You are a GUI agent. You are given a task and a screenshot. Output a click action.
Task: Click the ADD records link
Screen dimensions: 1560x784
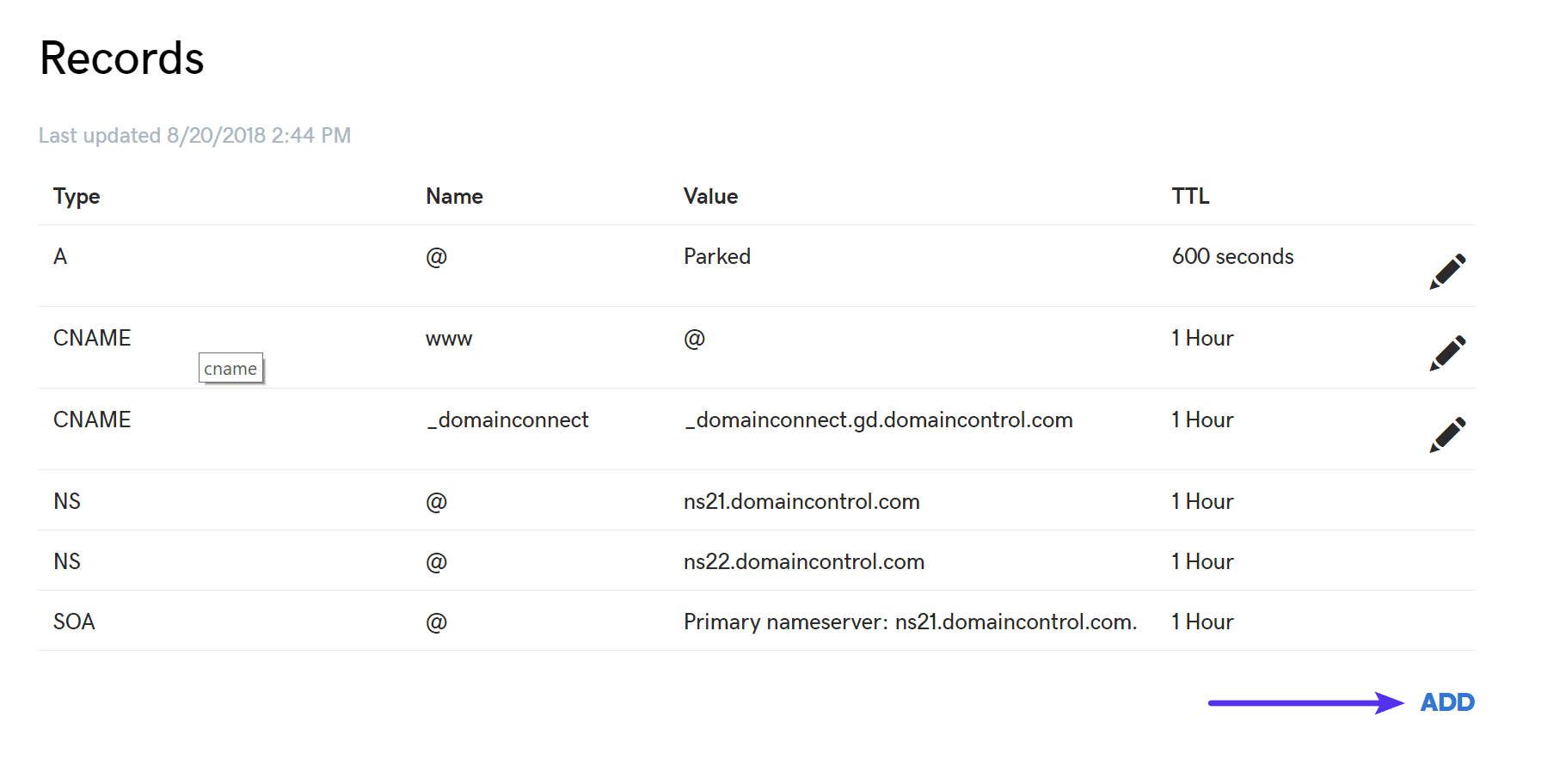pos(1447,702)
